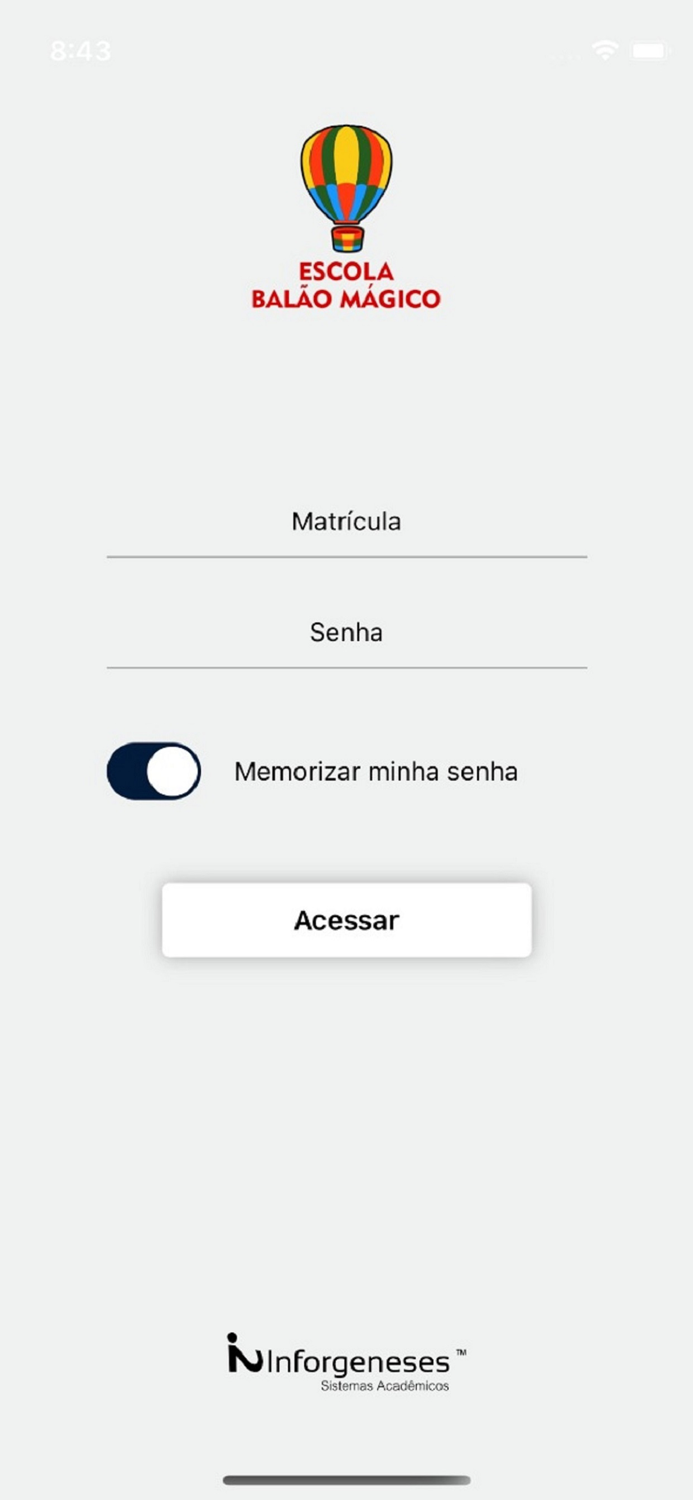Tap the home indicator bar
Viewport: 693px width, 1500px height.
[346, 1478]
